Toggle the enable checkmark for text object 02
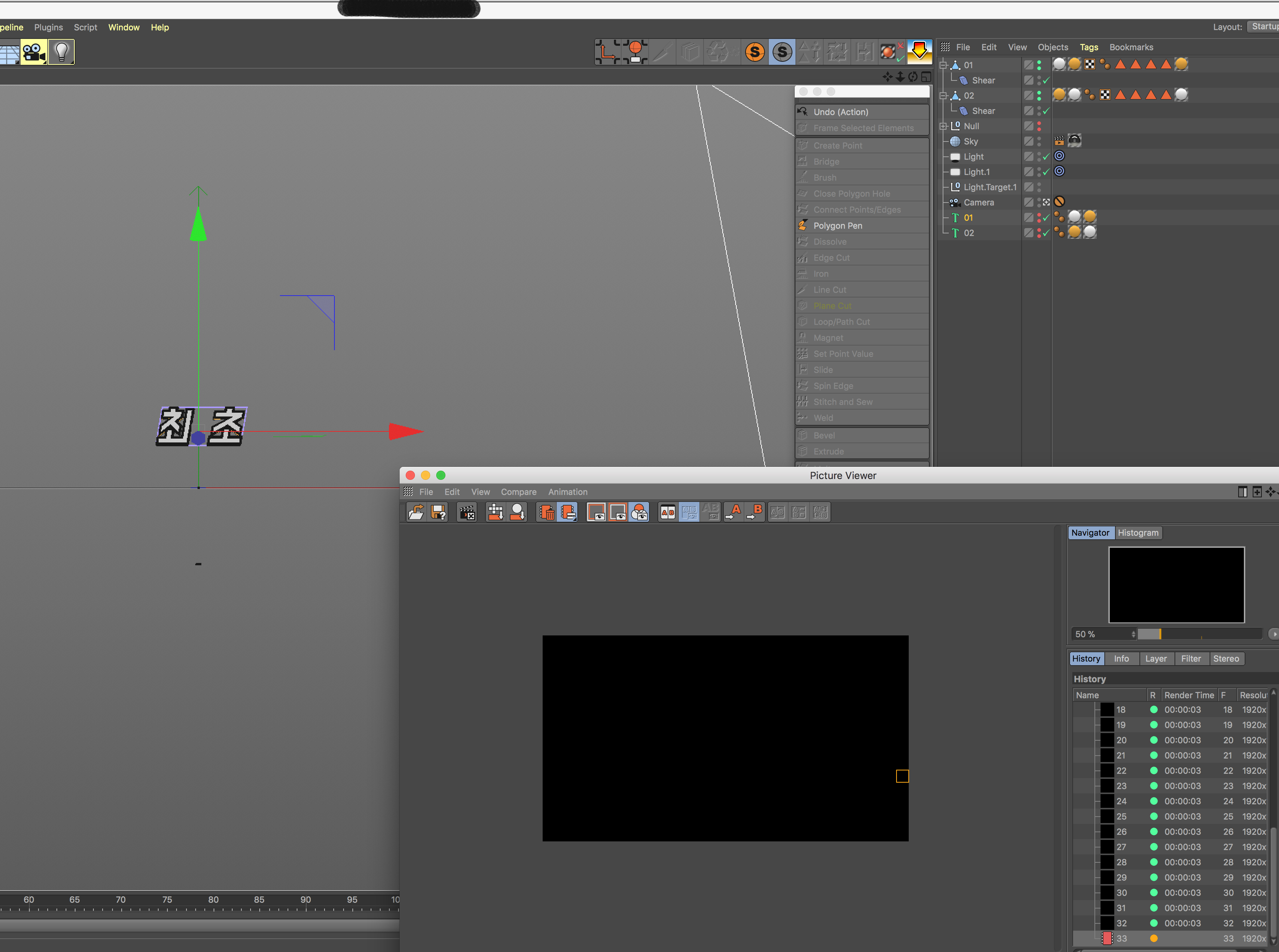 pyautogui.click(x=1046, y=233)
